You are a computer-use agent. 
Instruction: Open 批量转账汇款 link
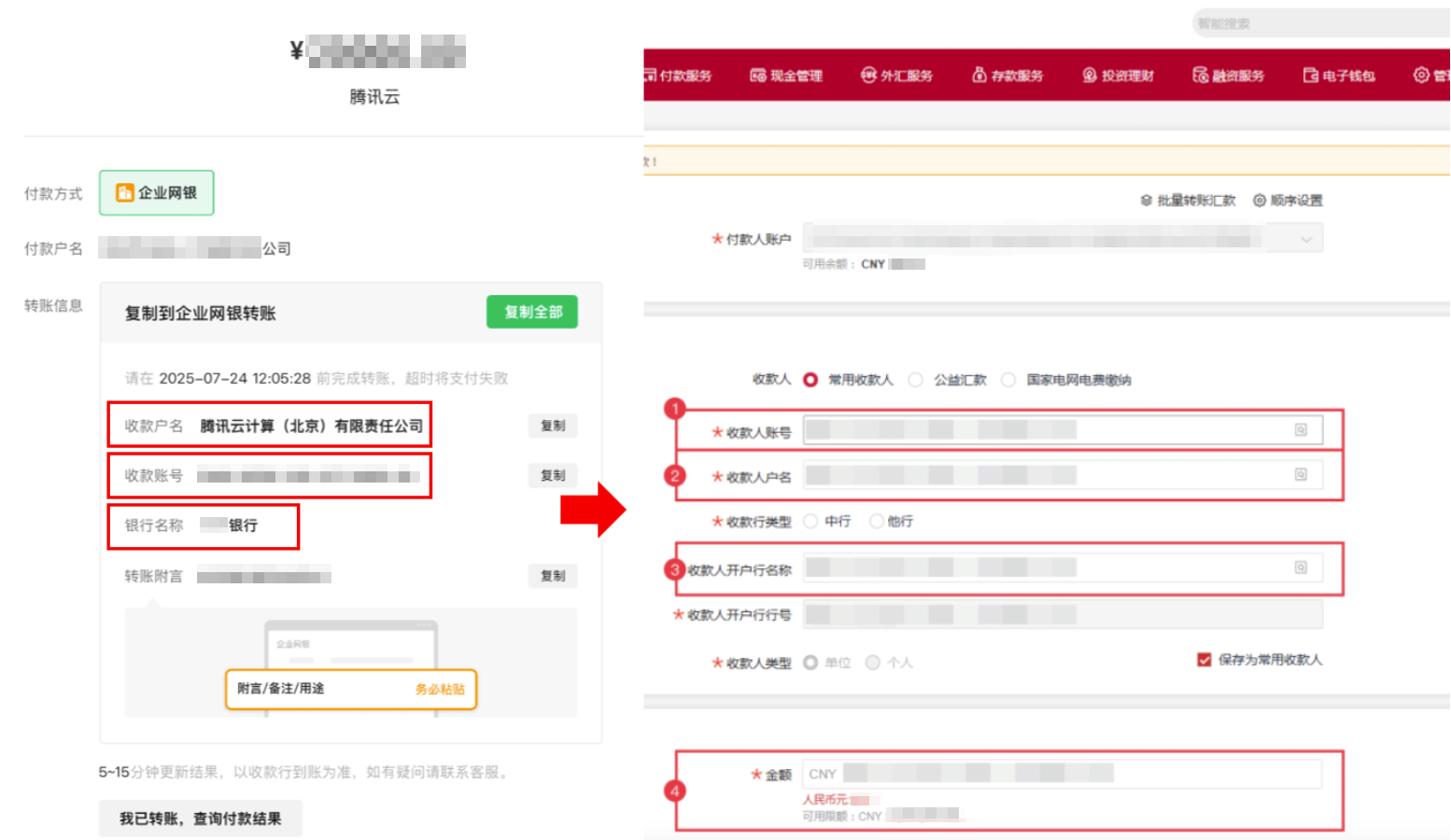[1188, 201]
